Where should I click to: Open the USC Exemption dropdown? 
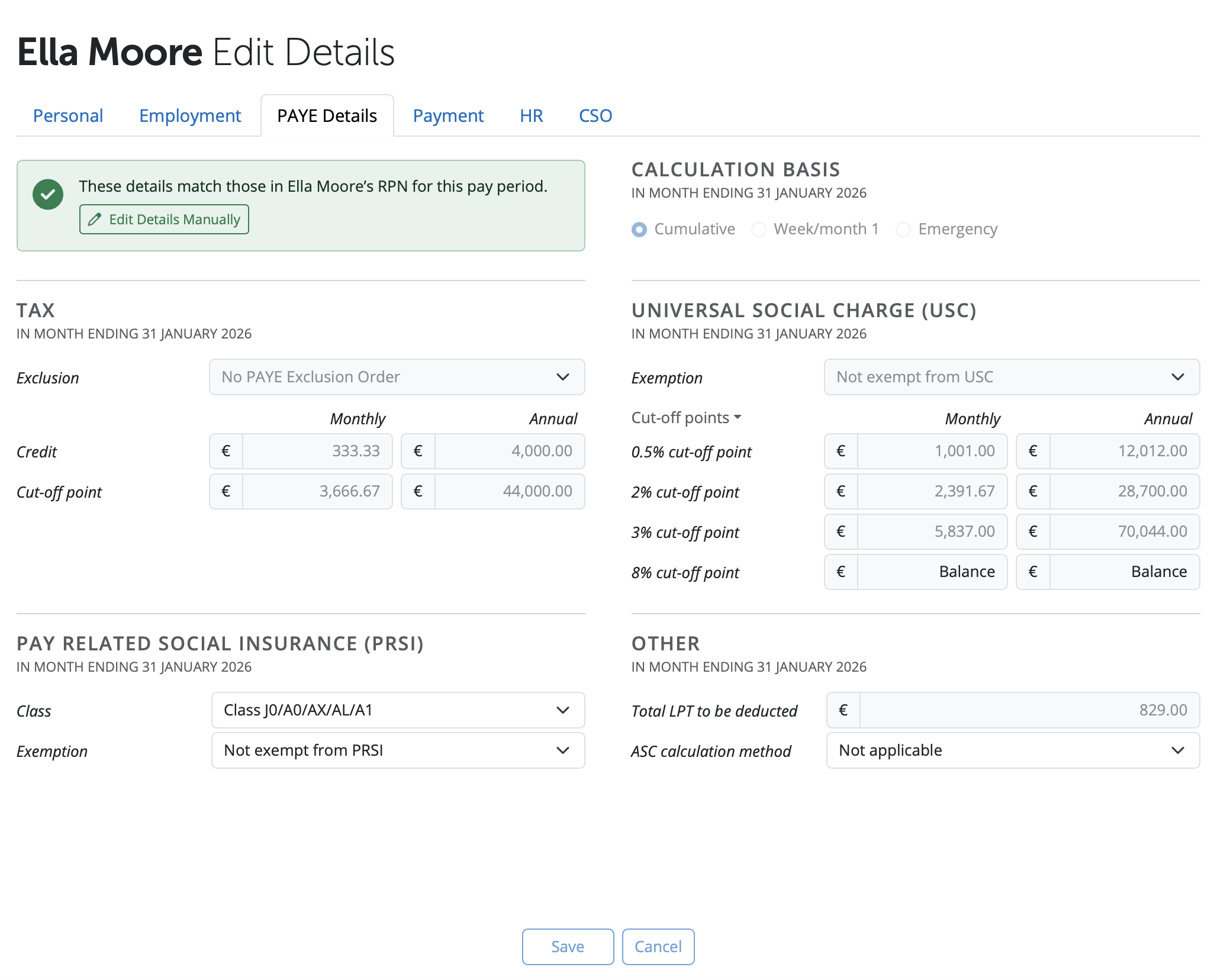pyautogui.click(x=1012, y=377)
